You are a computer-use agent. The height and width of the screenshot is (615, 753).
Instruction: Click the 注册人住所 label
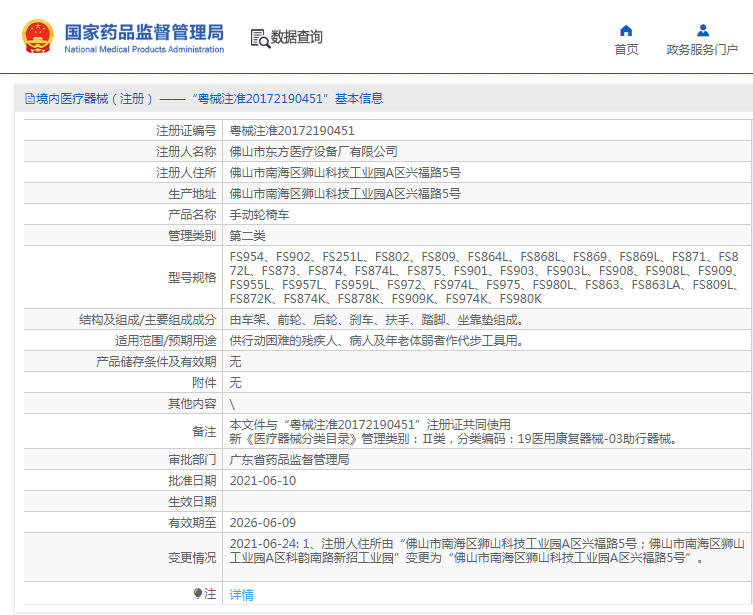click(186, 173)
